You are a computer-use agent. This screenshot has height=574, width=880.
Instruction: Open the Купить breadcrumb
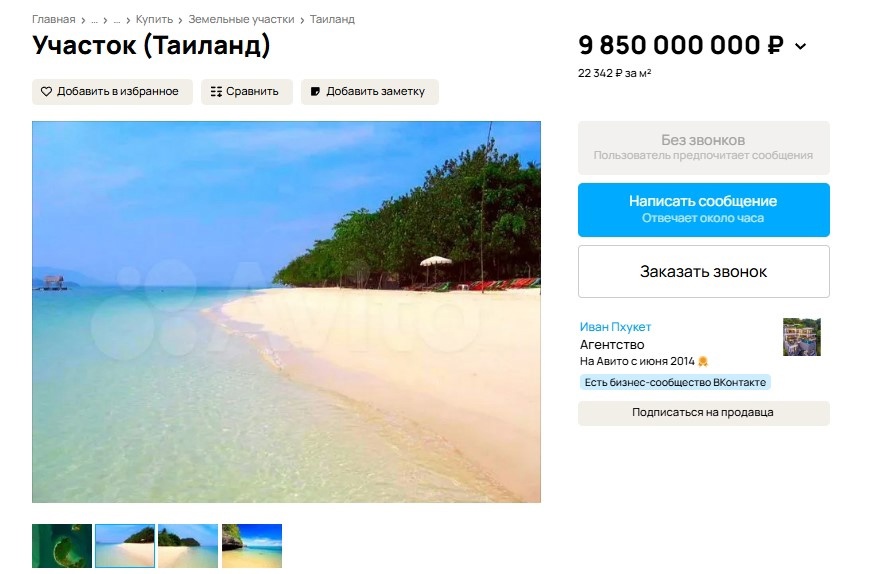[154, 19]
